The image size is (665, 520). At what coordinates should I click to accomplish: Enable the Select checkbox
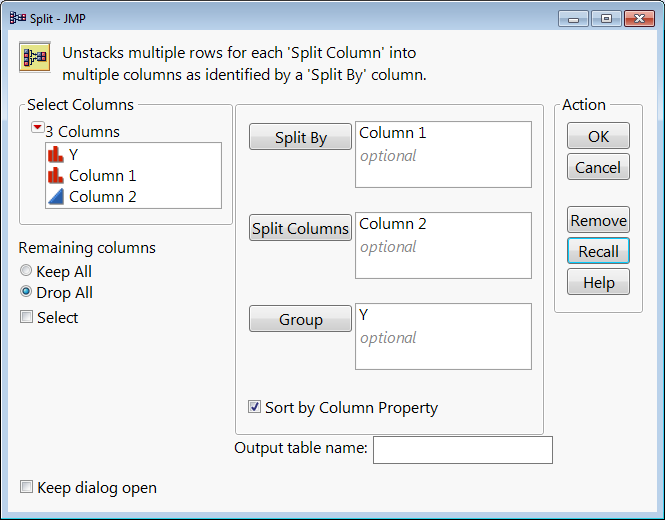(26, 317)
